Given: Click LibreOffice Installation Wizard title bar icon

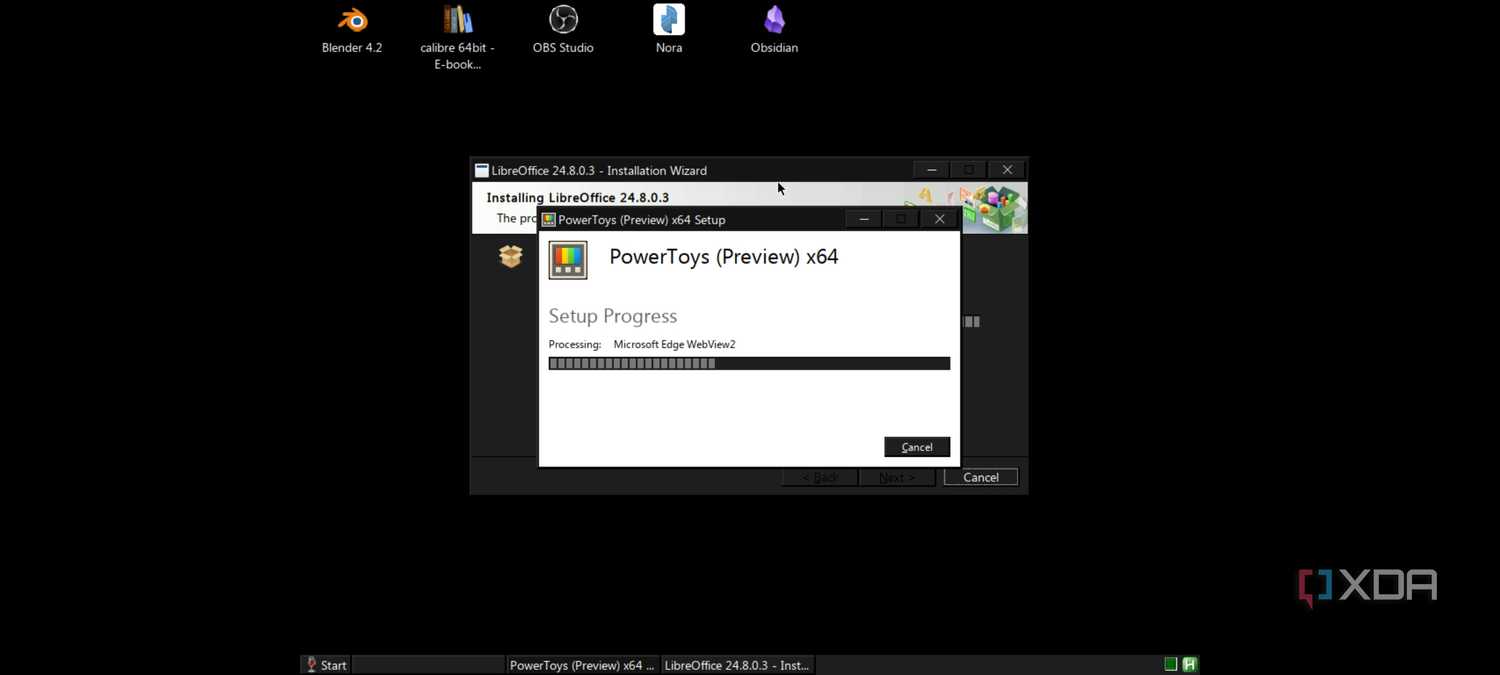Looking at the screenshot, I should coord(481,170).
